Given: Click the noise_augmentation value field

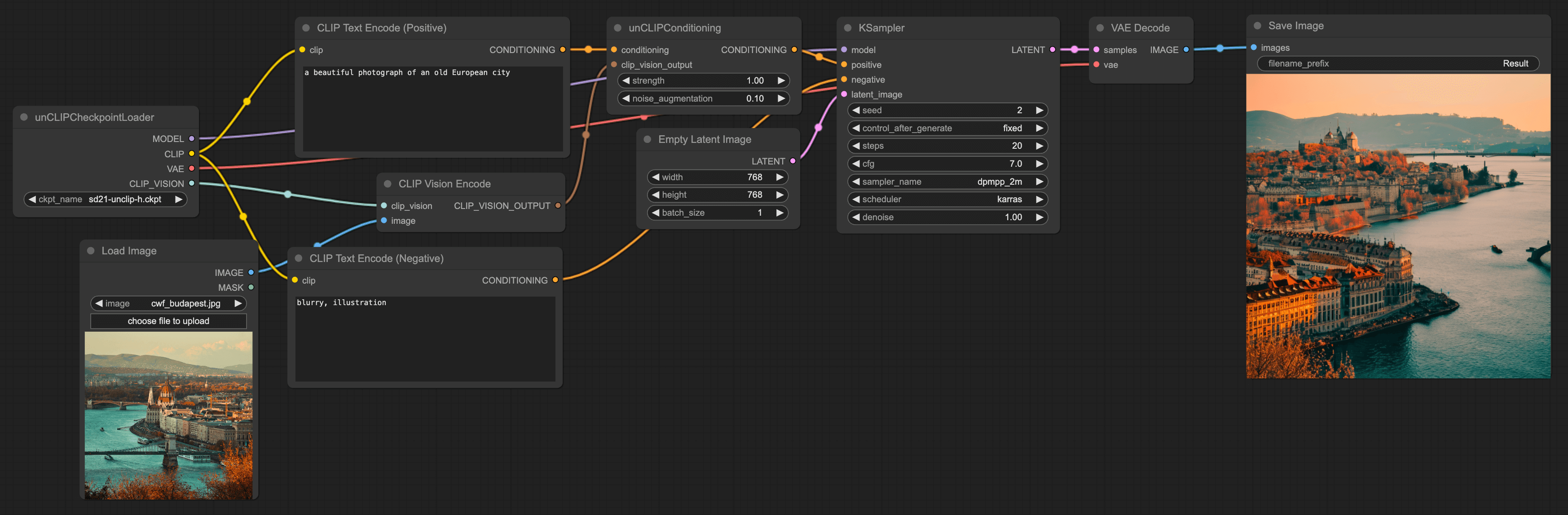Looking at the screenshot, I should point(704,98).
